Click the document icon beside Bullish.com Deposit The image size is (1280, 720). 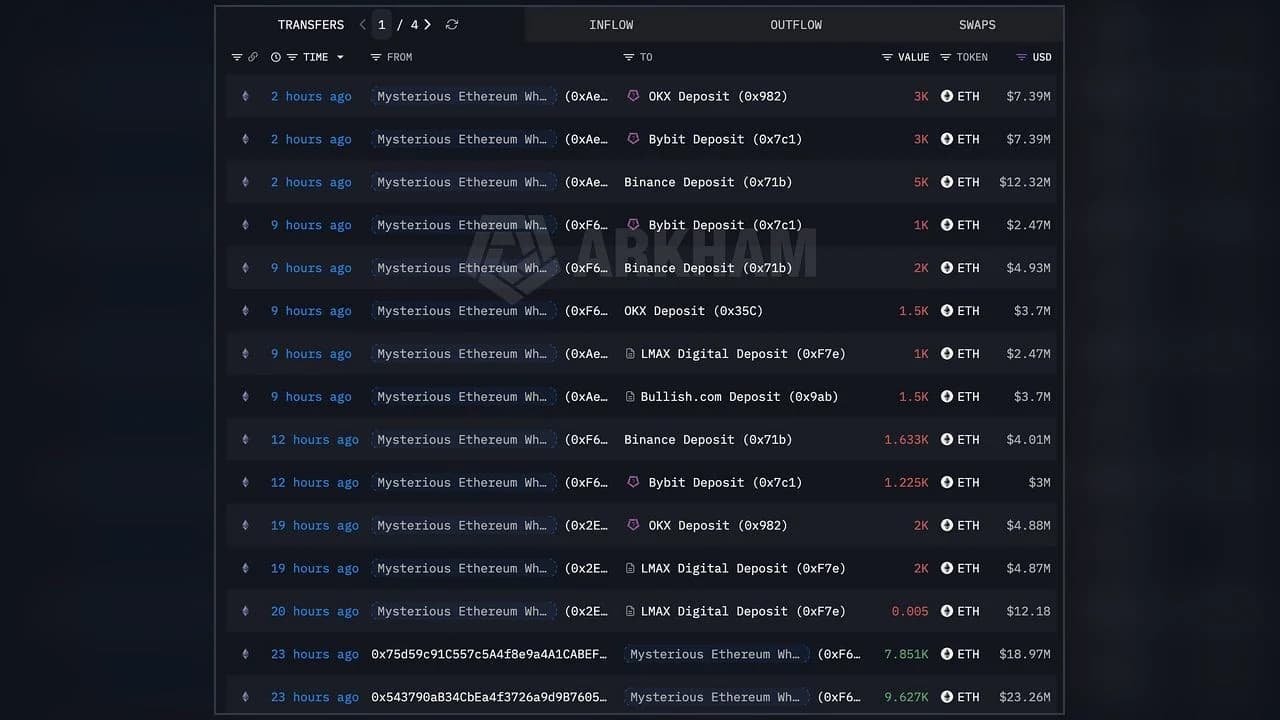(630, 397)
